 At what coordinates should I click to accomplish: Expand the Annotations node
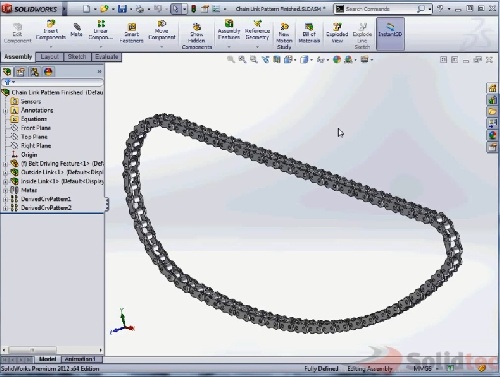click(5, 111)
